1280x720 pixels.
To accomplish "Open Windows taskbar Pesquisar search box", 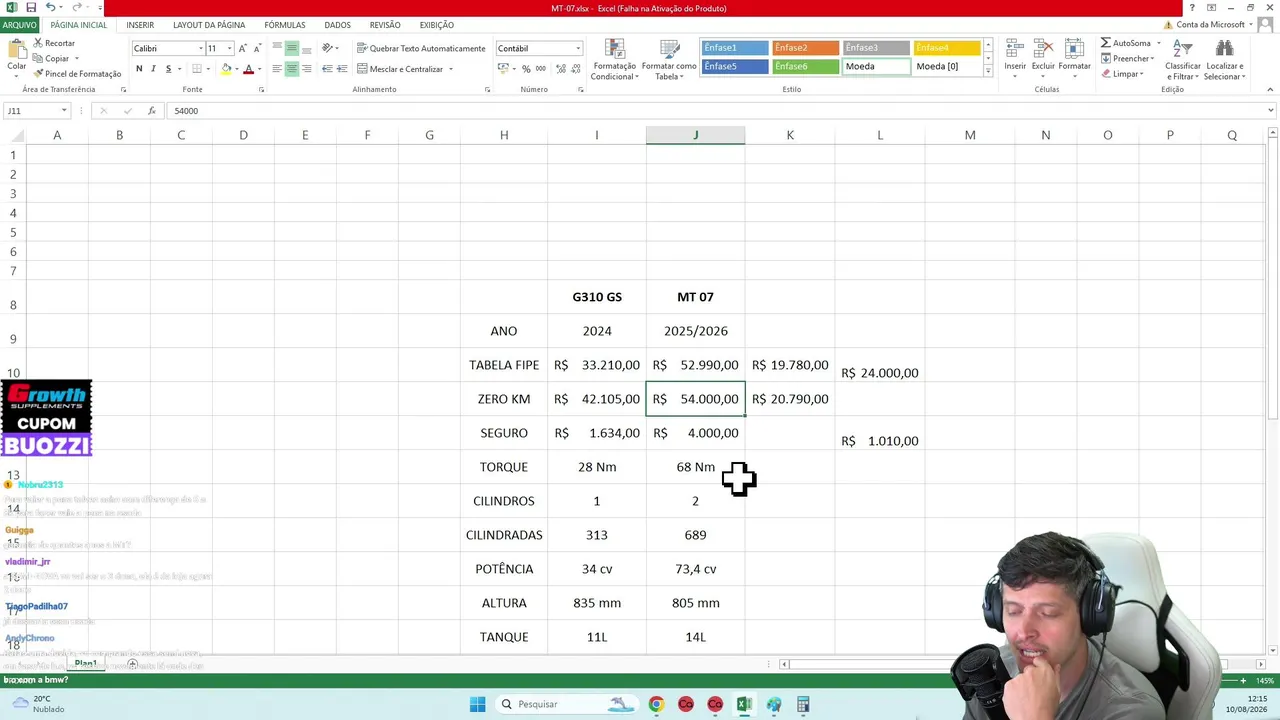I will [x=567, y=704].
